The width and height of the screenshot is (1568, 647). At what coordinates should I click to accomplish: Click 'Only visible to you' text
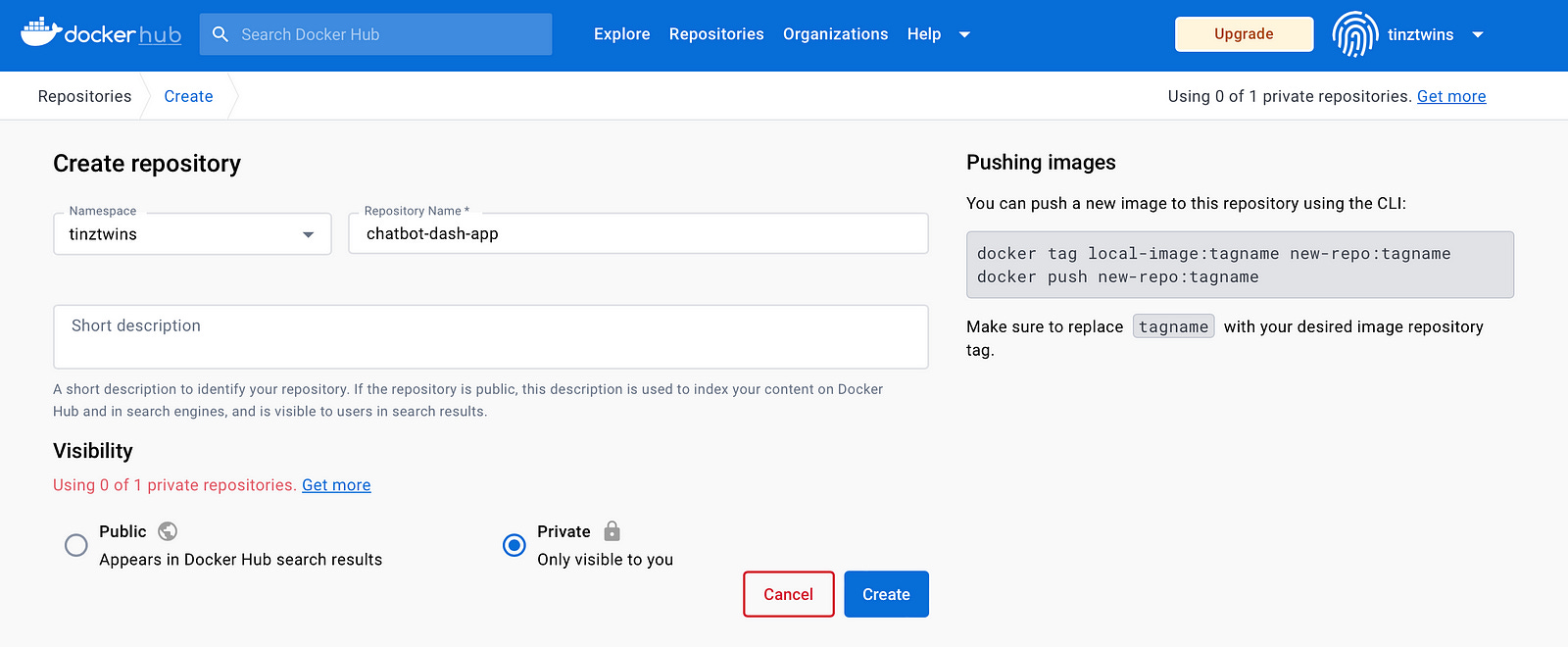pos(606,560)
